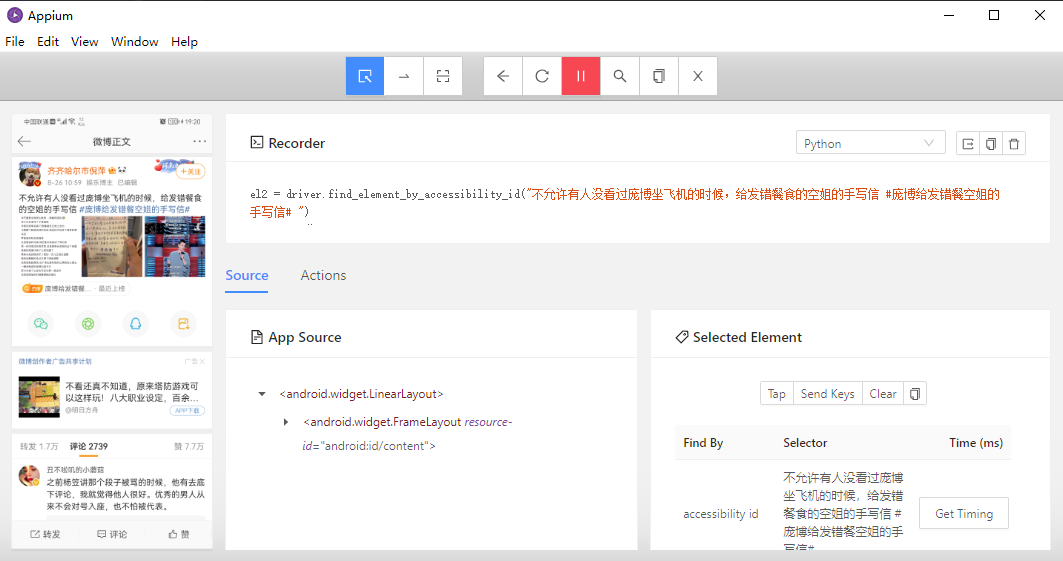This screenshot has height=561, width=1063.
Task: Click back arrow in phone screenshot
Action: [24, 141]
